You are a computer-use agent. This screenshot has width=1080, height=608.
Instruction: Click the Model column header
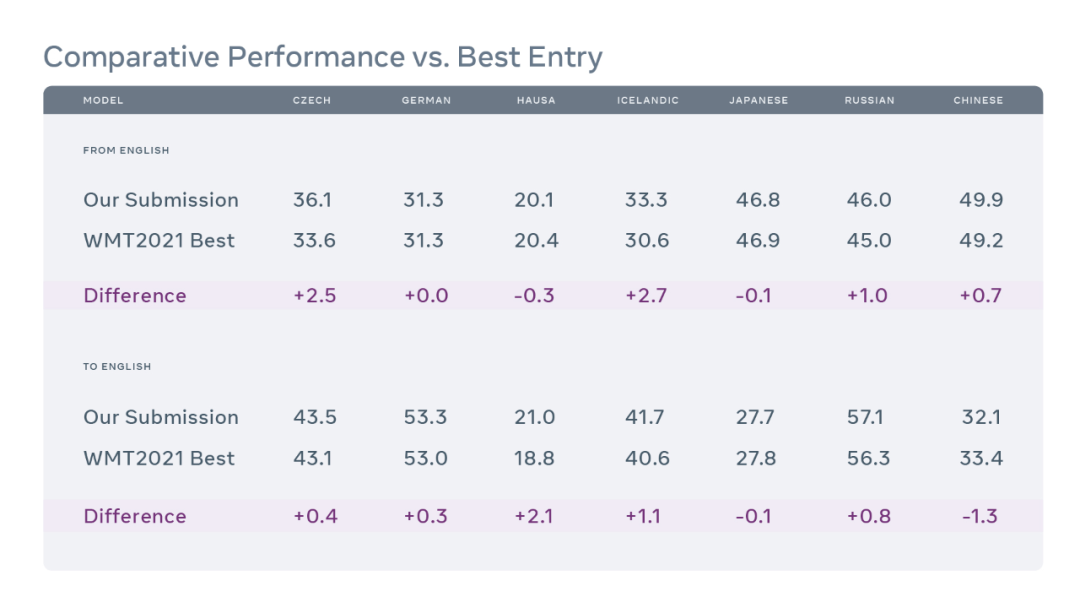[103, 101]
